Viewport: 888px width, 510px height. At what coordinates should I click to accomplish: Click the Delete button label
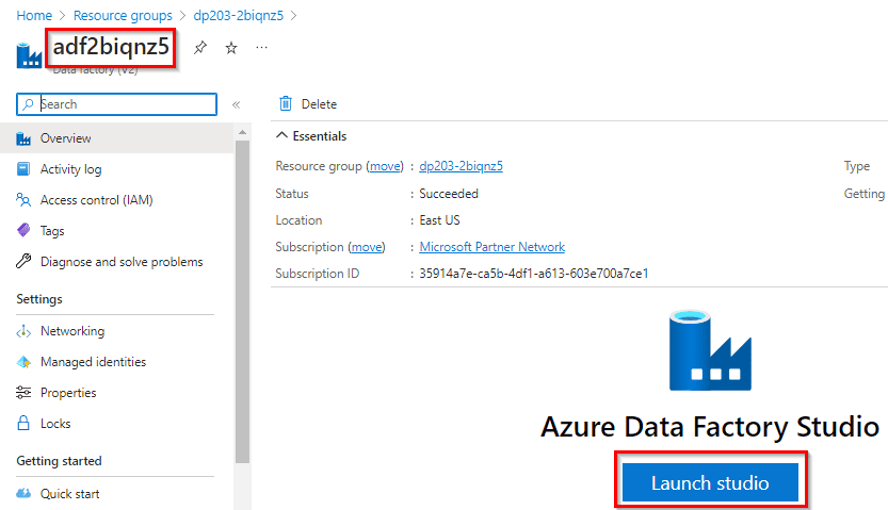tap(319, 104)
